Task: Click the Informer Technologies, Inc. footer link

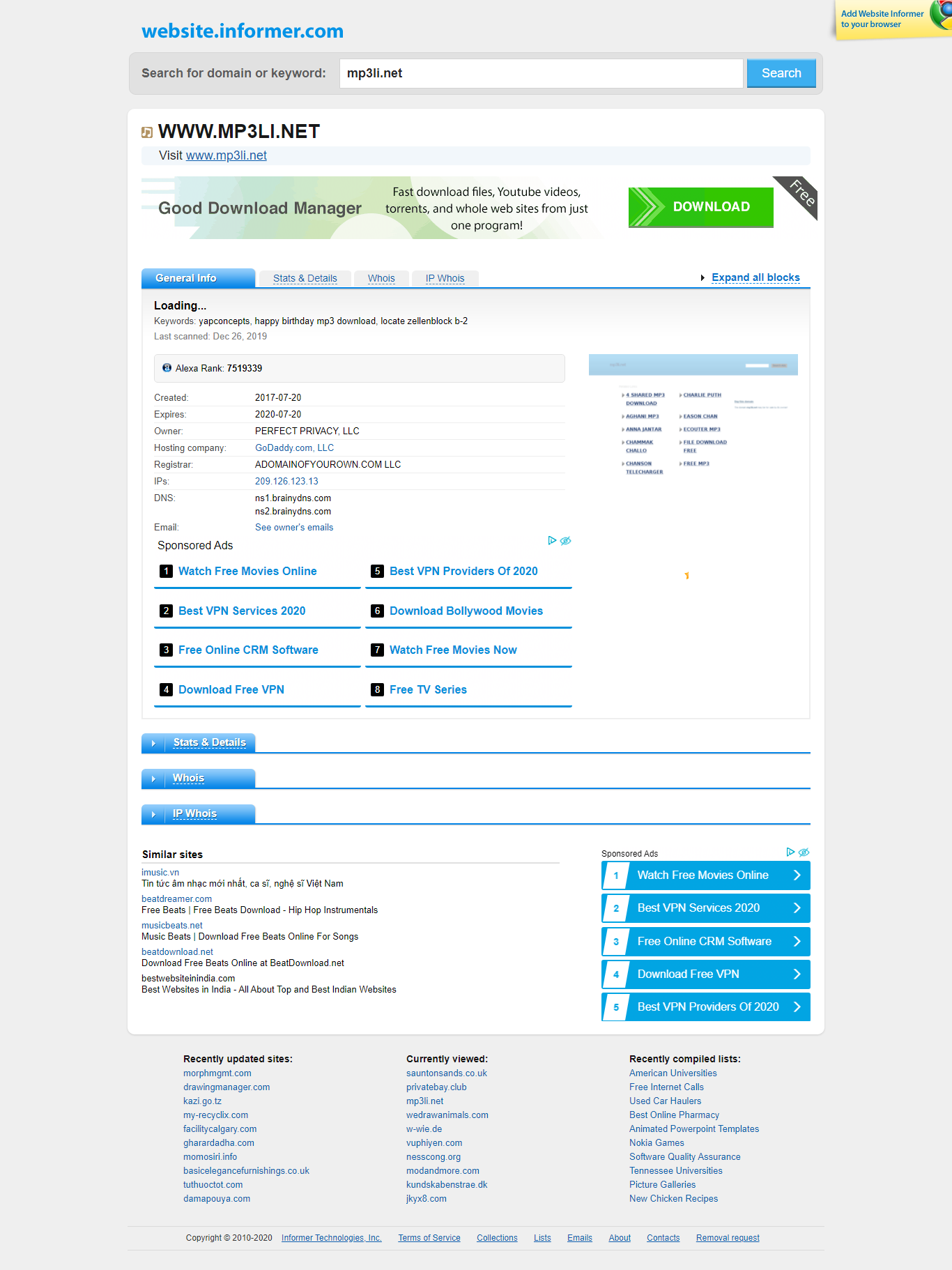Action: tap(332, 1238)
